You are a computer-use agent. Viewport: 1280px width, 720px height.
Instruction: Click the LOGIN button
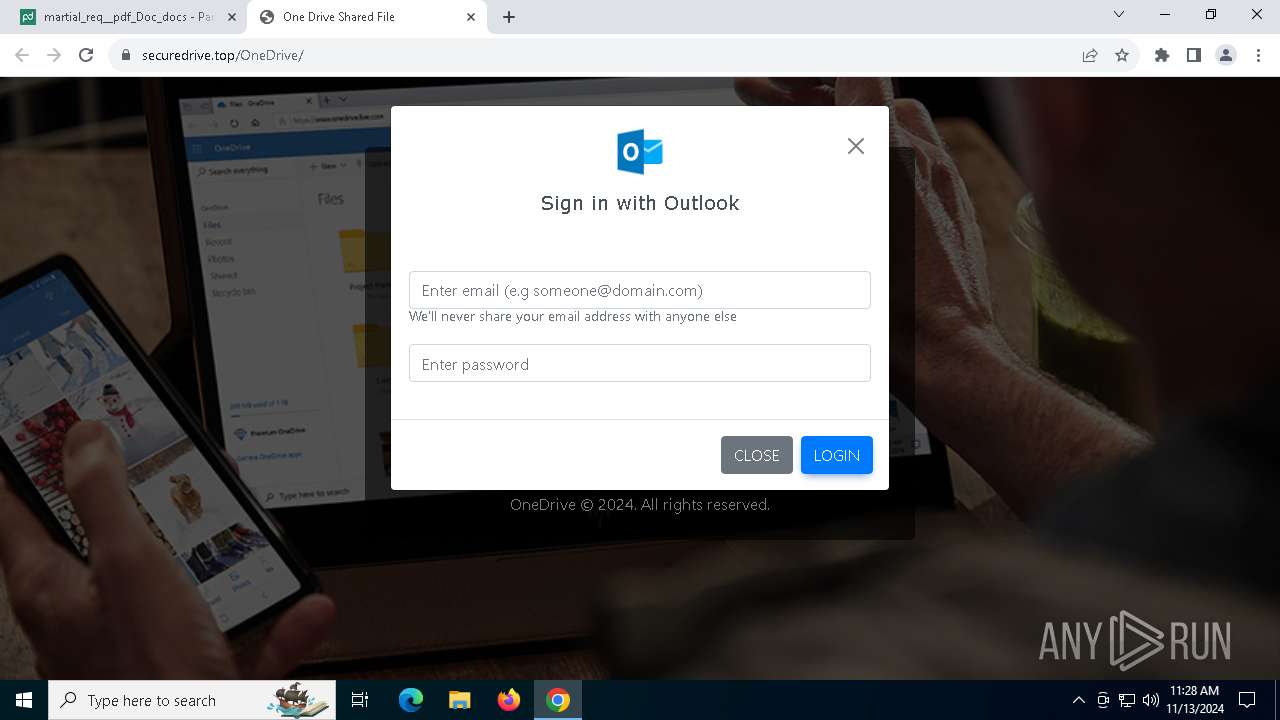[837, 455]
